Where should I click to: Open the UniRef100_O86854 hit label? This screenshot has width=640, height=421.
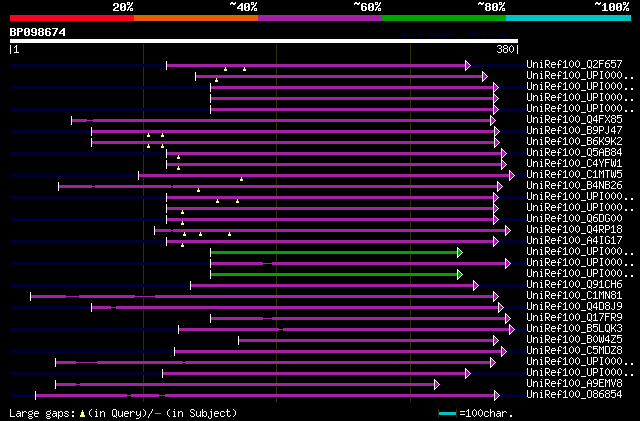coord(574,394)
